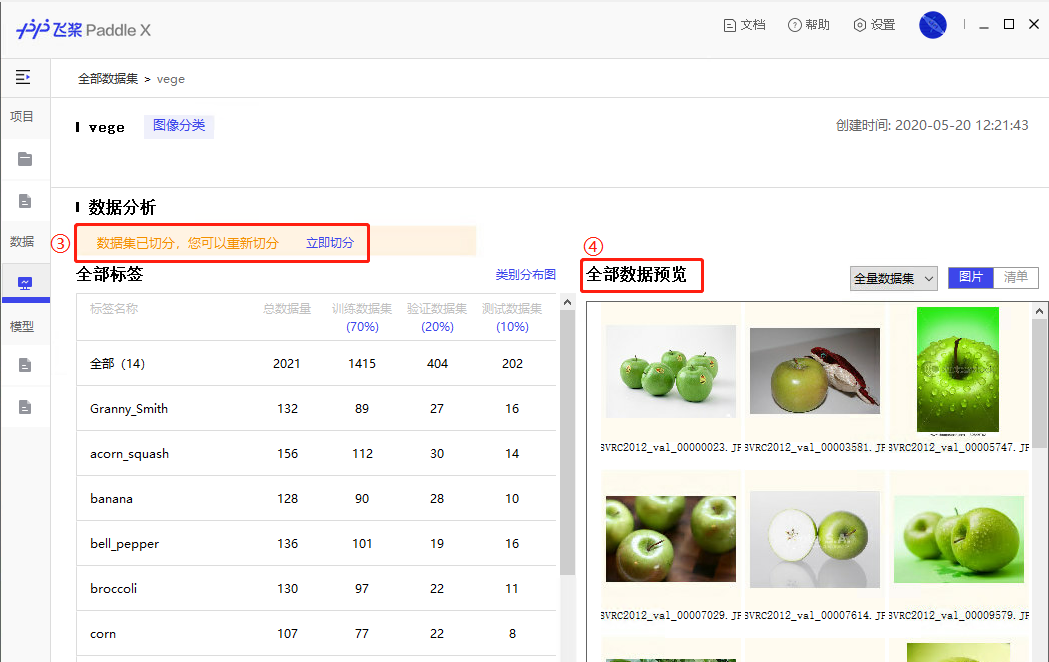Collapse the sidebar with the hamburger menu icon
The width and height of the screenshot is (1049, 662).
[23, 77]
